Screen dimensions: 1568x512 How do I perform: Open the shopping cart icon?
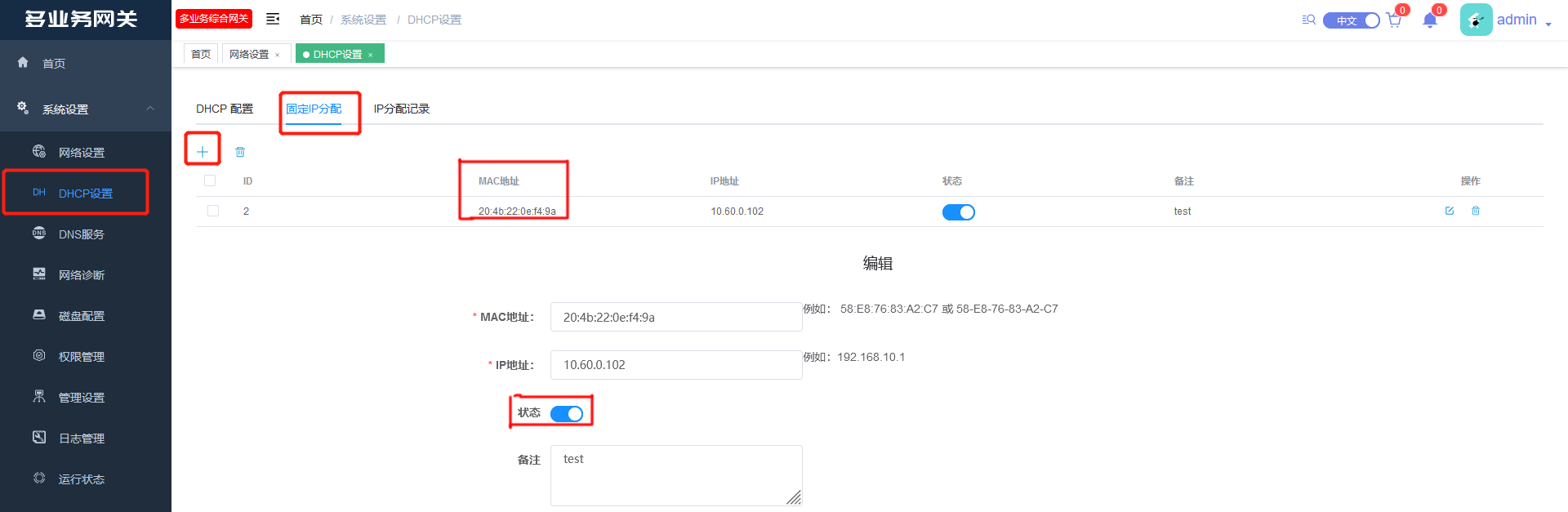point(1394,20)
